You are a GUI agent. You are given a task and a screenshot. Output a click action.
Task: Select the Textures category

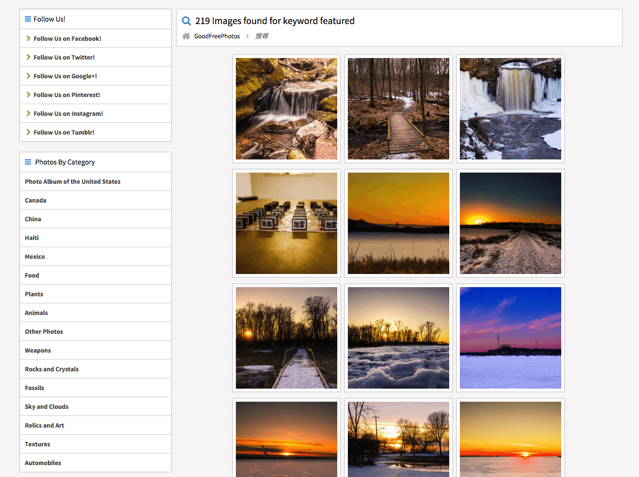pos(37,444)
